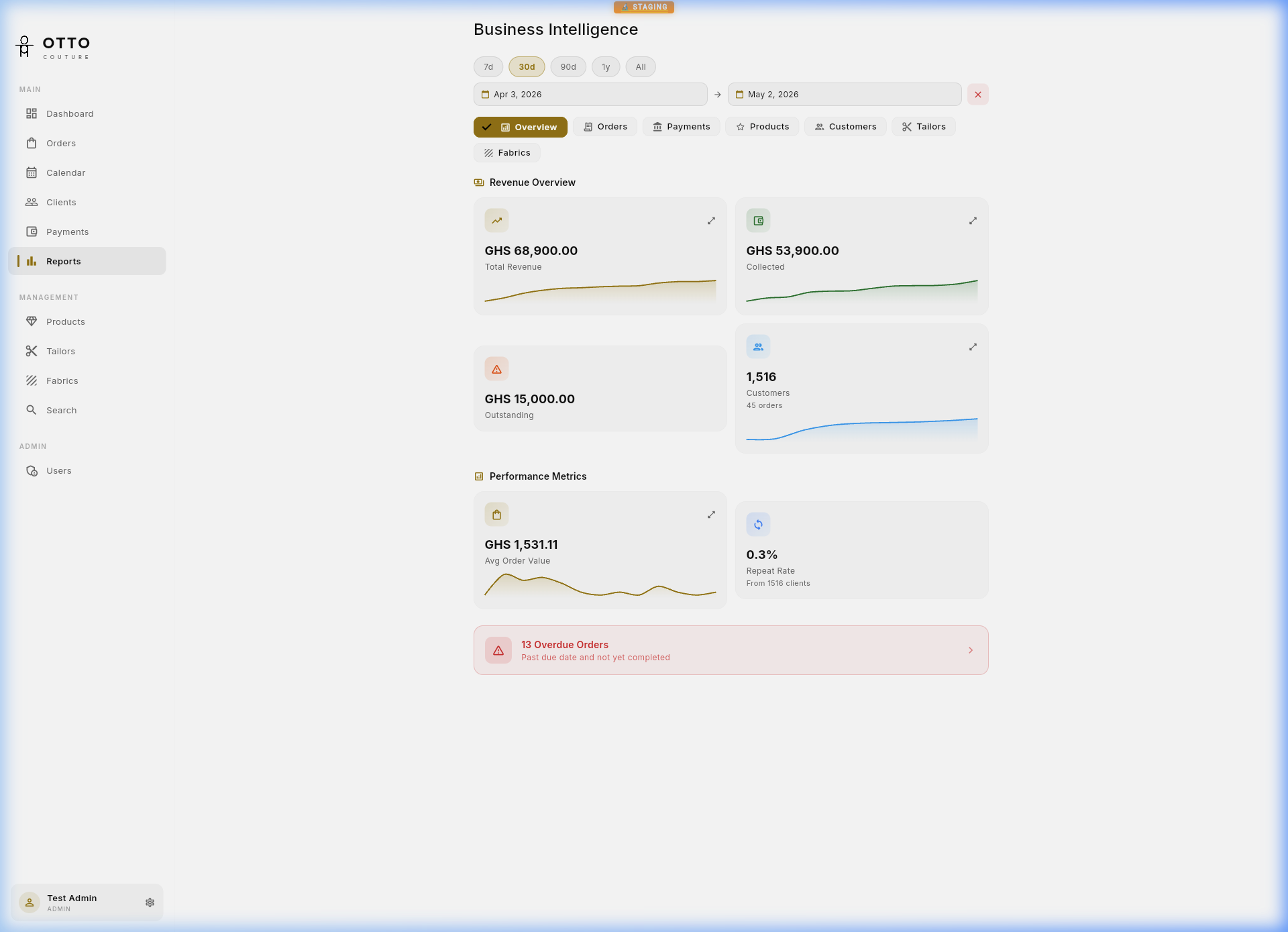Screen dimensions: 1288x932
Task: Select the 90d time range
Action: (568, 67)
